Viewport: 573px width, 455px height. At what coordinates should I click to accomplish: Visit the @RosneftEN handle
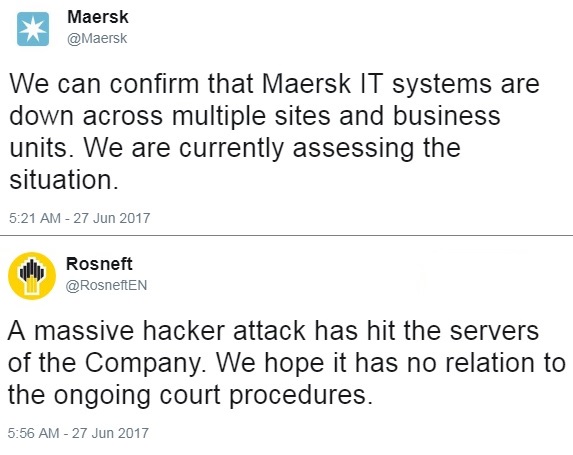[106, 285]
